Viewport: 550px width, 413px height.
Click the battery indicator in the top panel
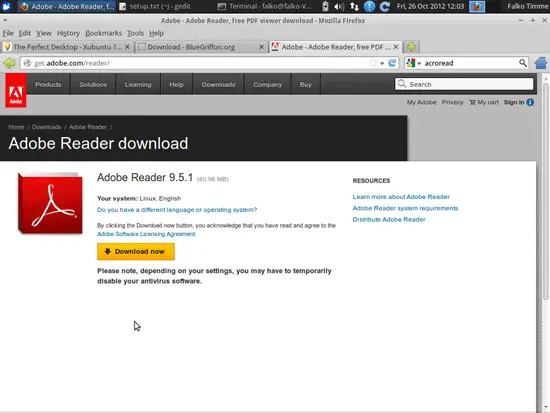(x=325, y=6)
